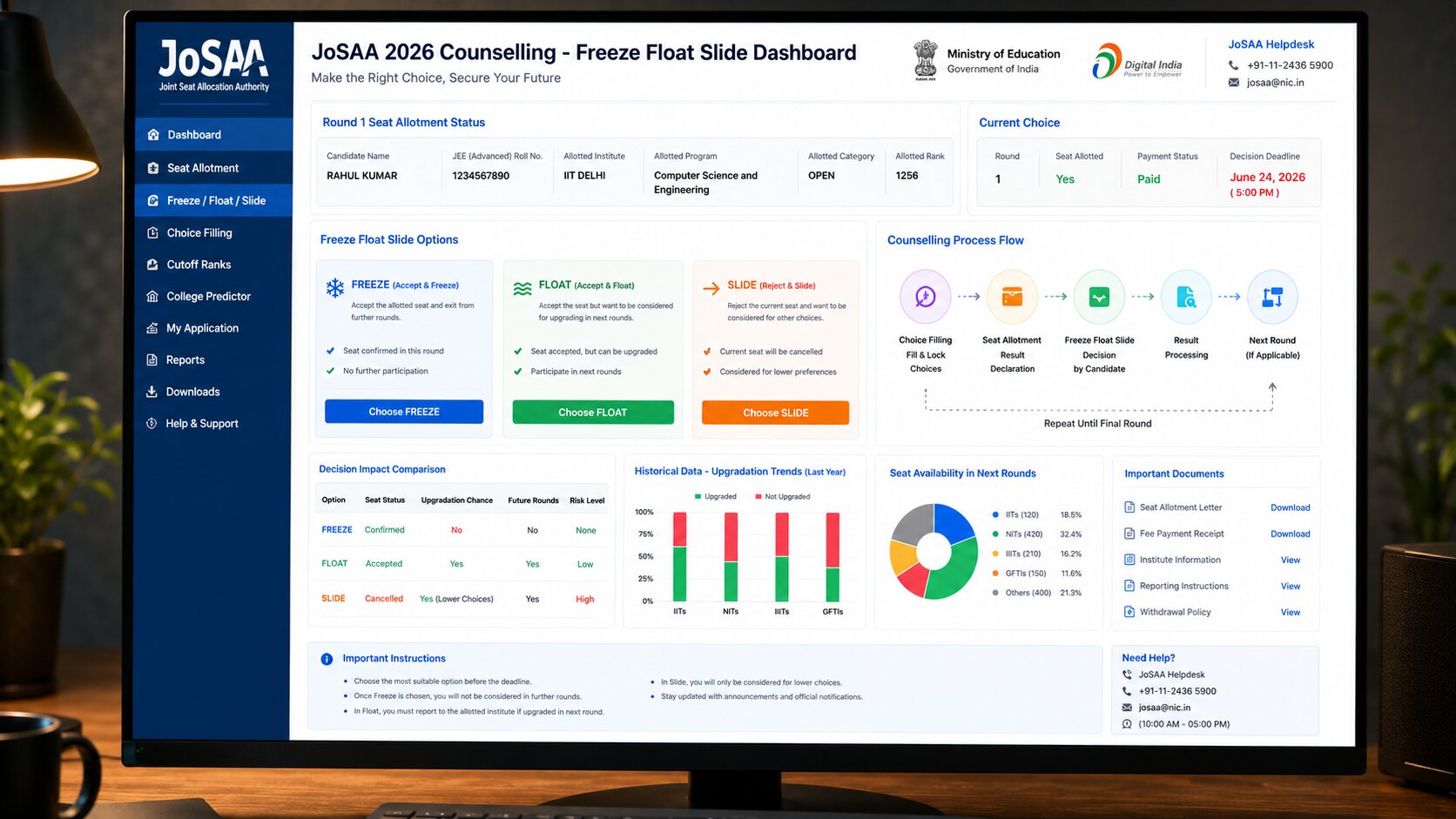Click the phone icon in the header helpdesk

point(1234,65)
